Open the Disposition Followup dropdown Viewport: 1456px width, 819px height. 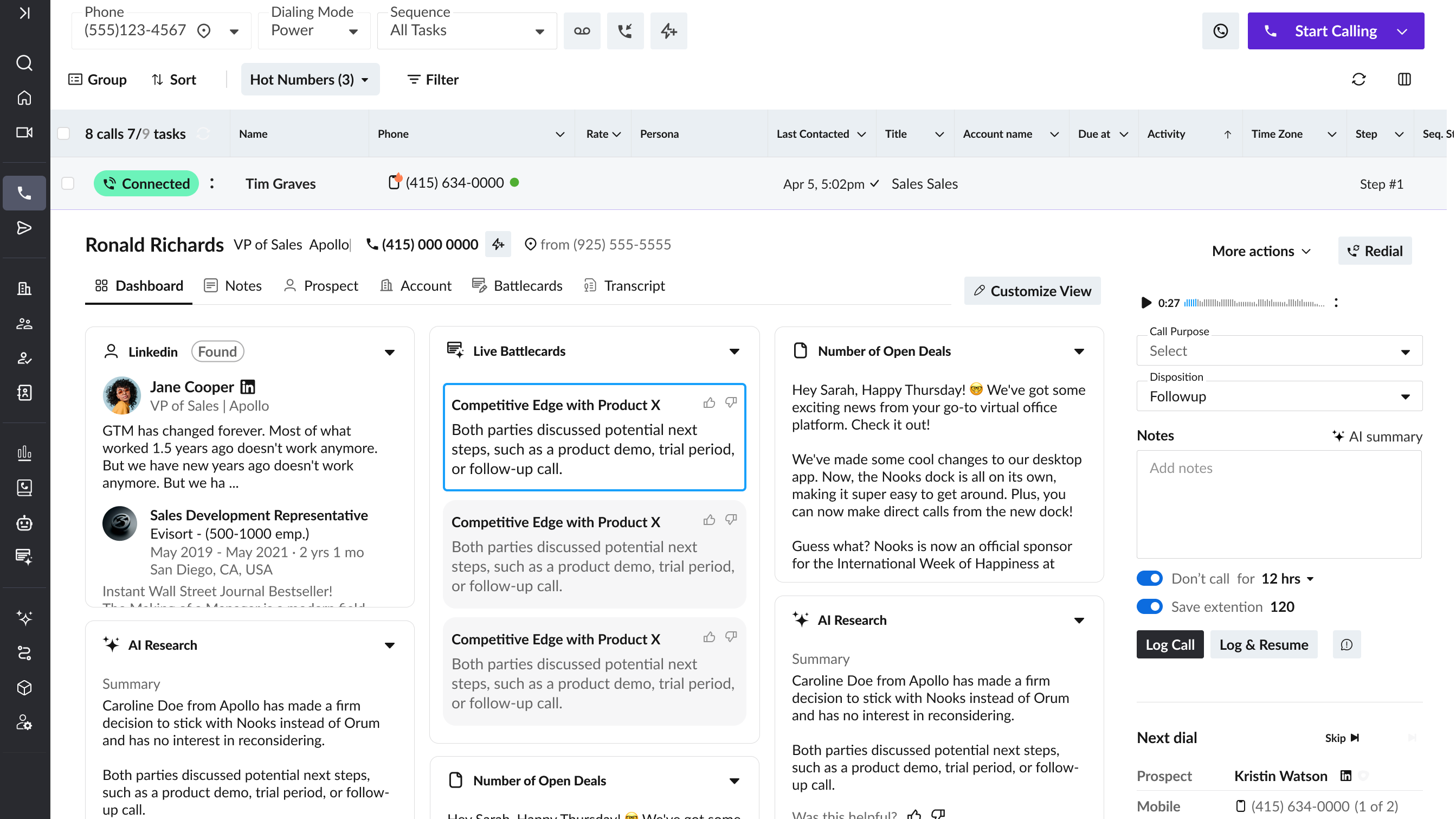[1279, 396]
